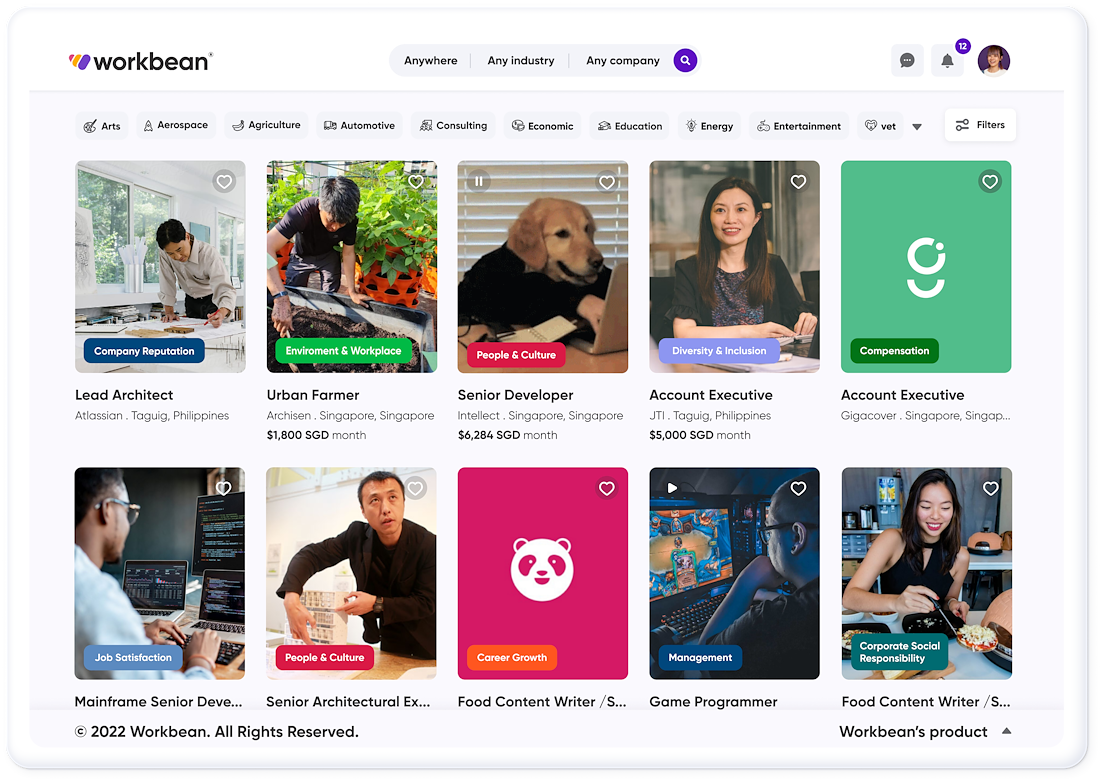The image size is (1100, 781).
Task: Select the Energy category chip
Action: [x=709, y=126]
